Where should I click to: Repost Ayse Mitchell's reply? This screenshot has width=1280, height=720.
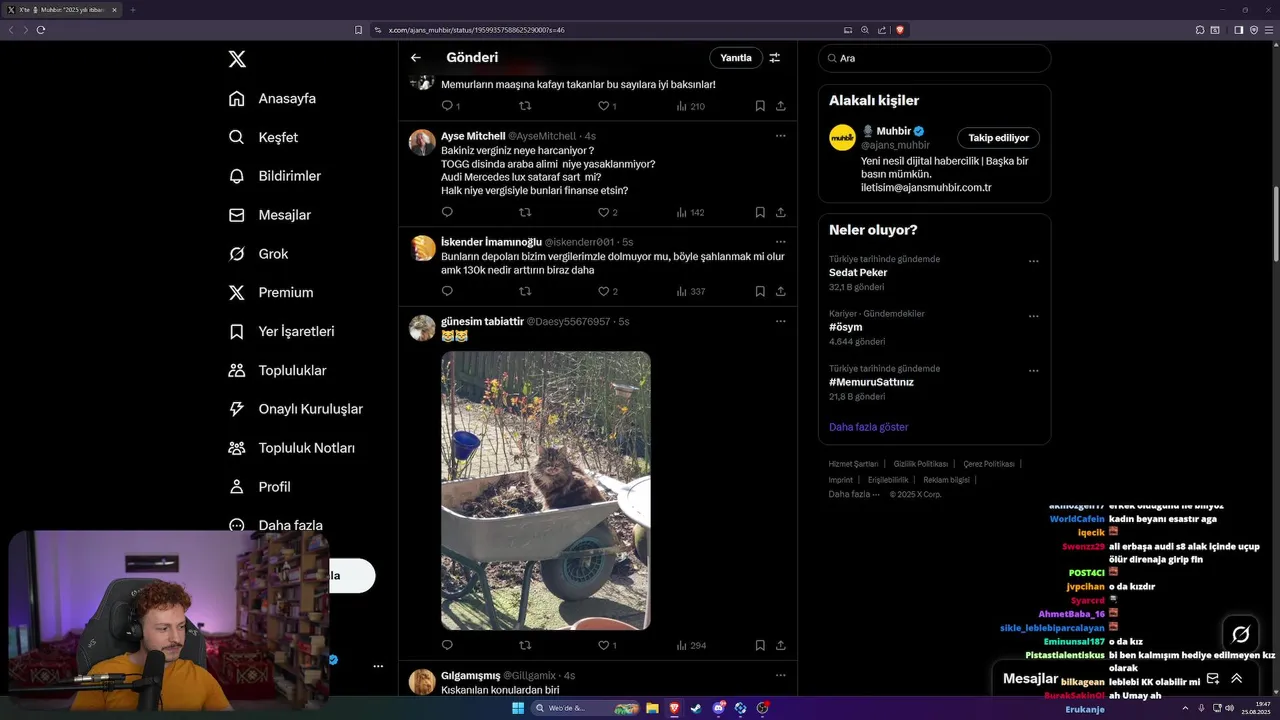pos(525,212)
